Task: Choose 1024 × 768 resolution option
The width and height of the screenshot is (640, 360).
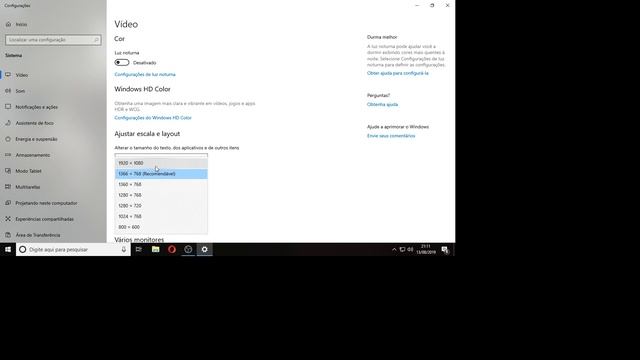Action: (161, 216)
